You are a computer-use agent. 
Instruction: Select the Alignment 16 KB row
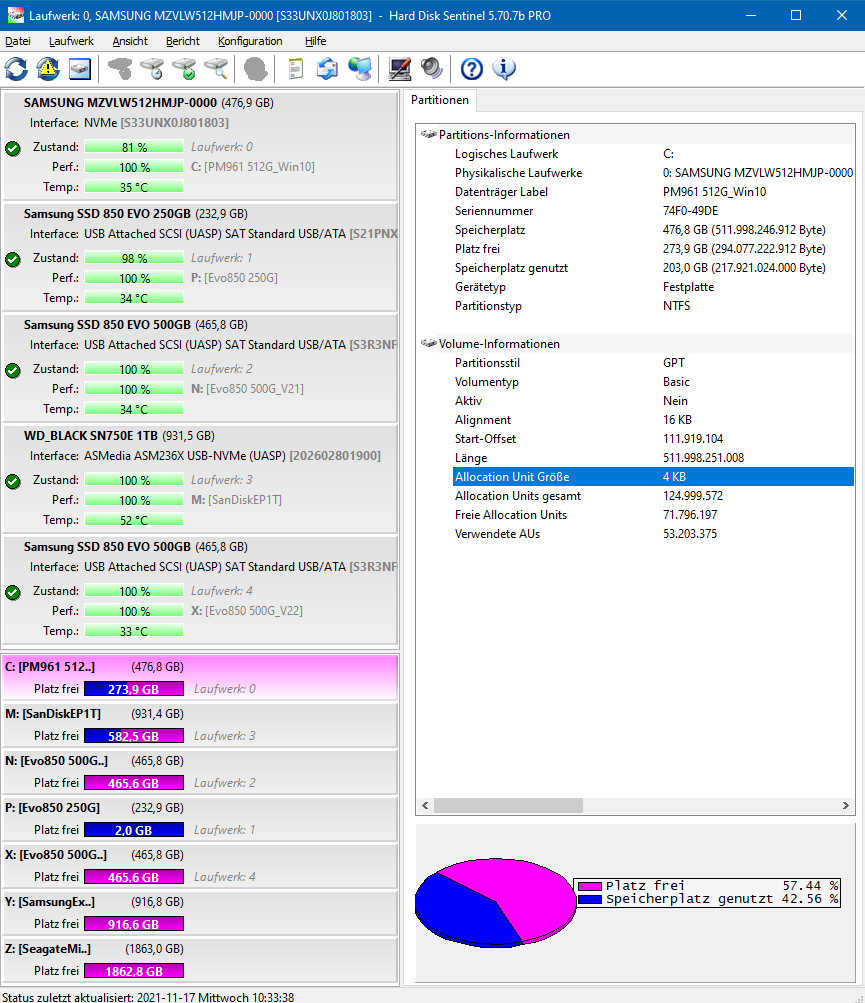[x=653, y=420]
